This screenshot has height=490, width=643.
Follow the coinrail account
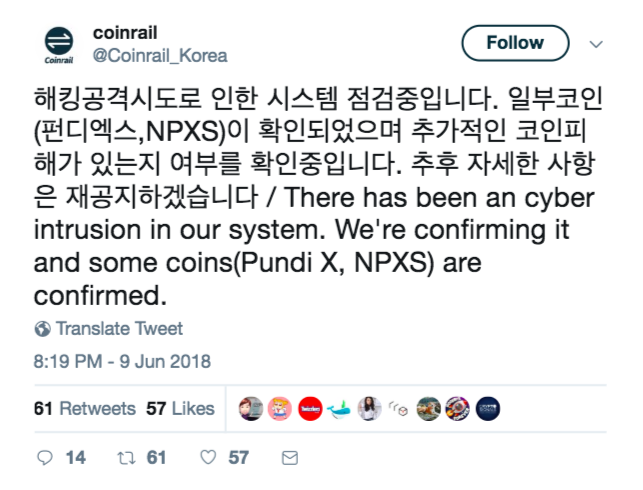coord(515,43)
